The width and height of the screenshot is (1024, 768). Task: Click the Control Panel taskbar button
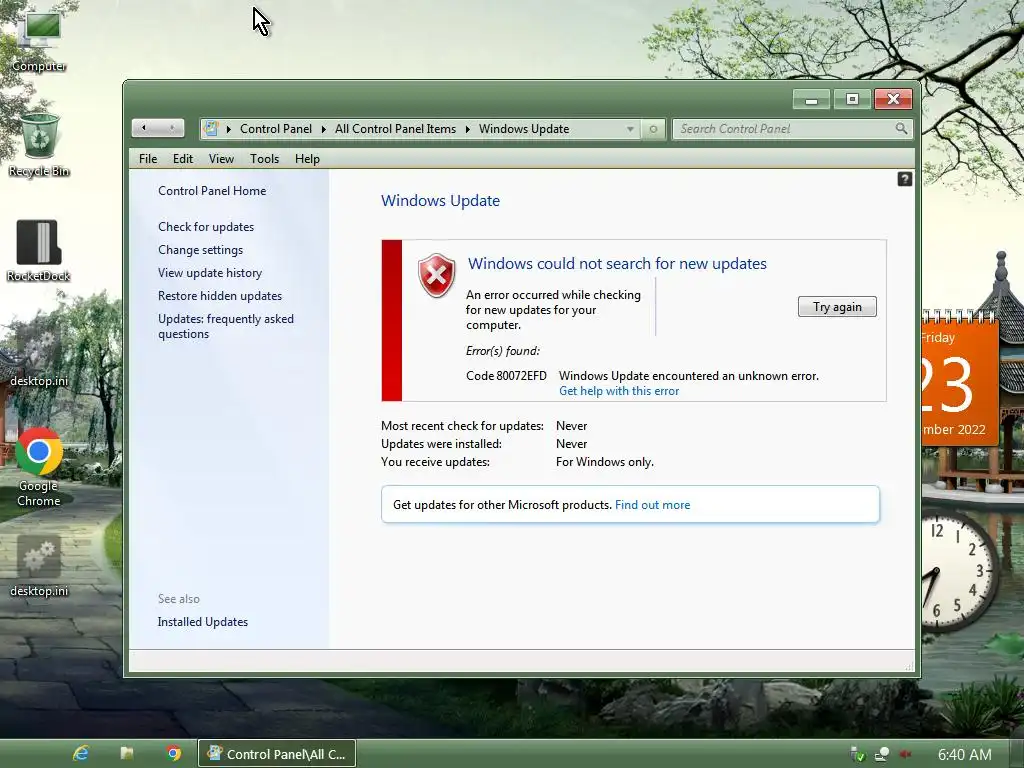click(276, 754)
